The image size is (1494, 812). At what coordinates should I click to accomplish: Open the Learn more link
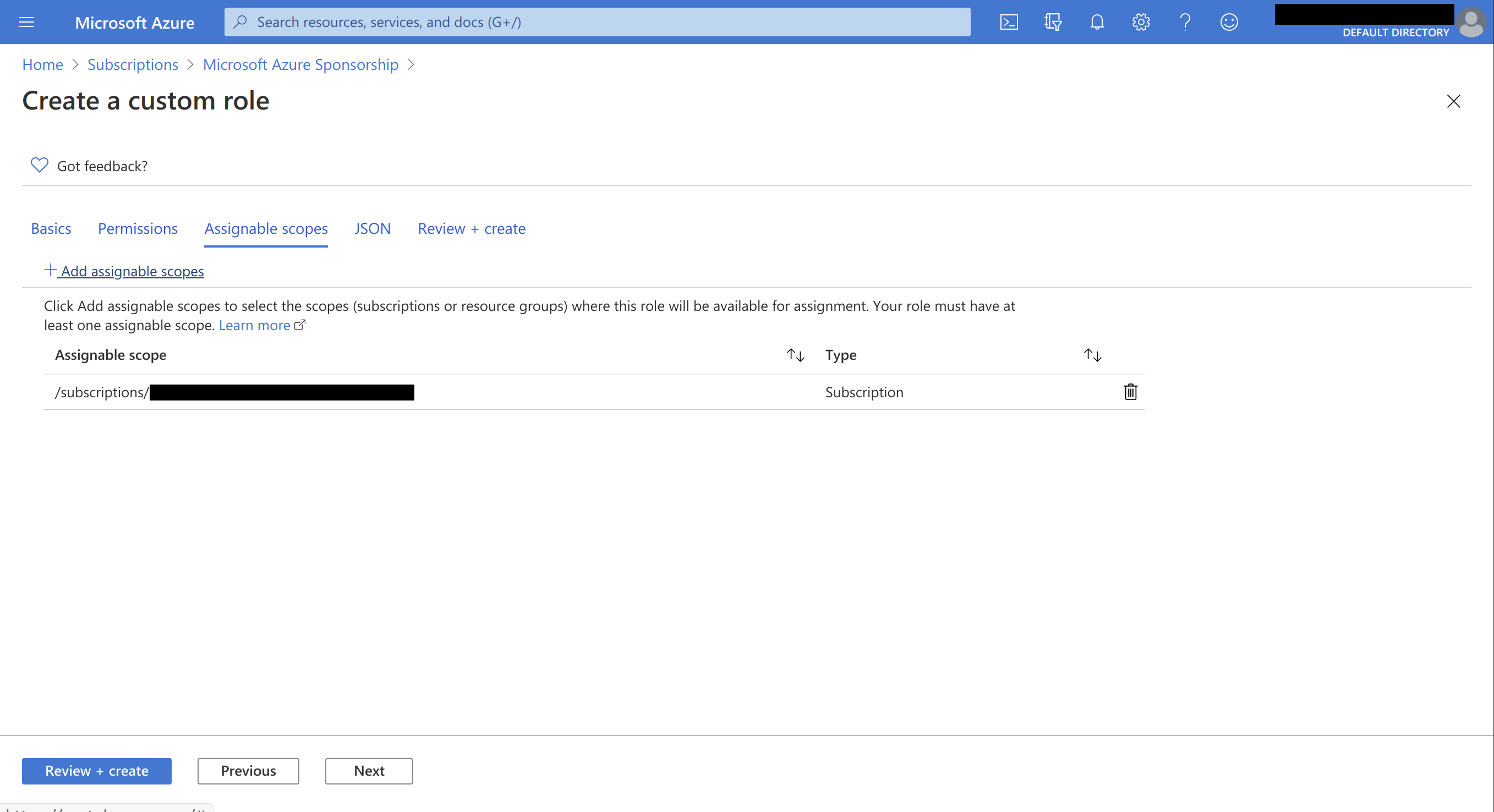coord(255,325)
